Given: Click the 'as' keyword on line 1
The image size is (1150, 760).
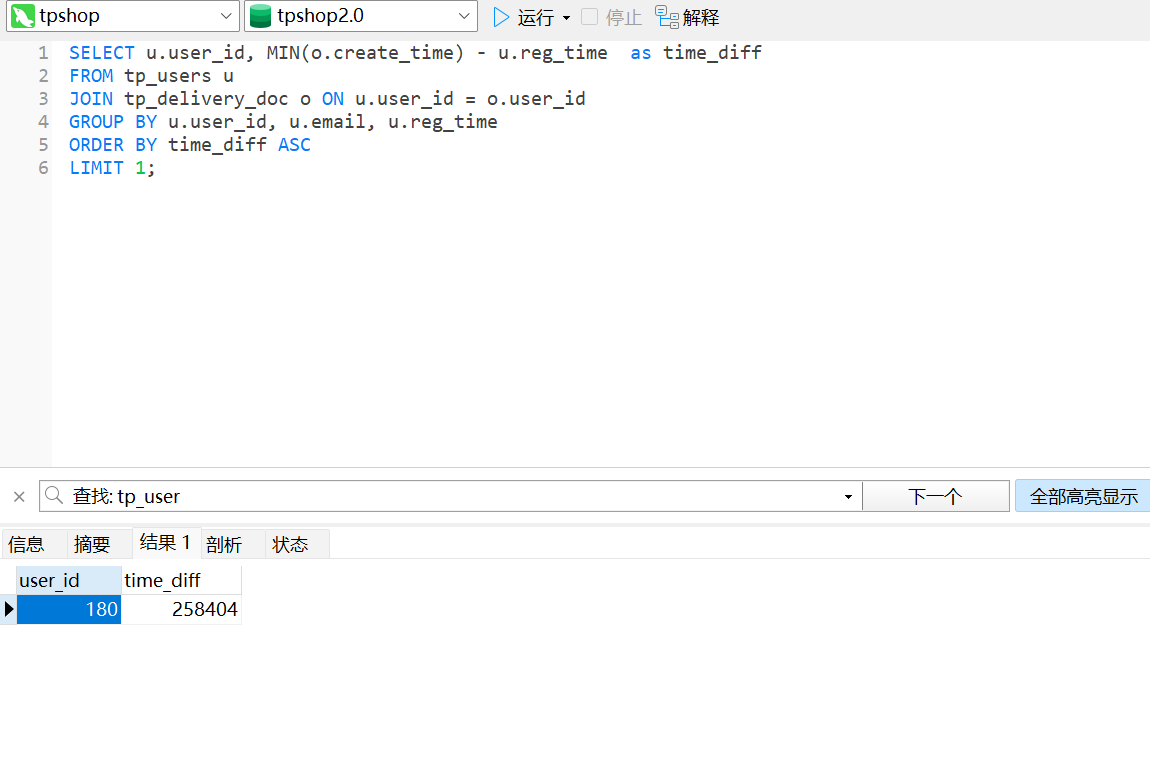Looking at the screenshot, I should coord(641,54).
